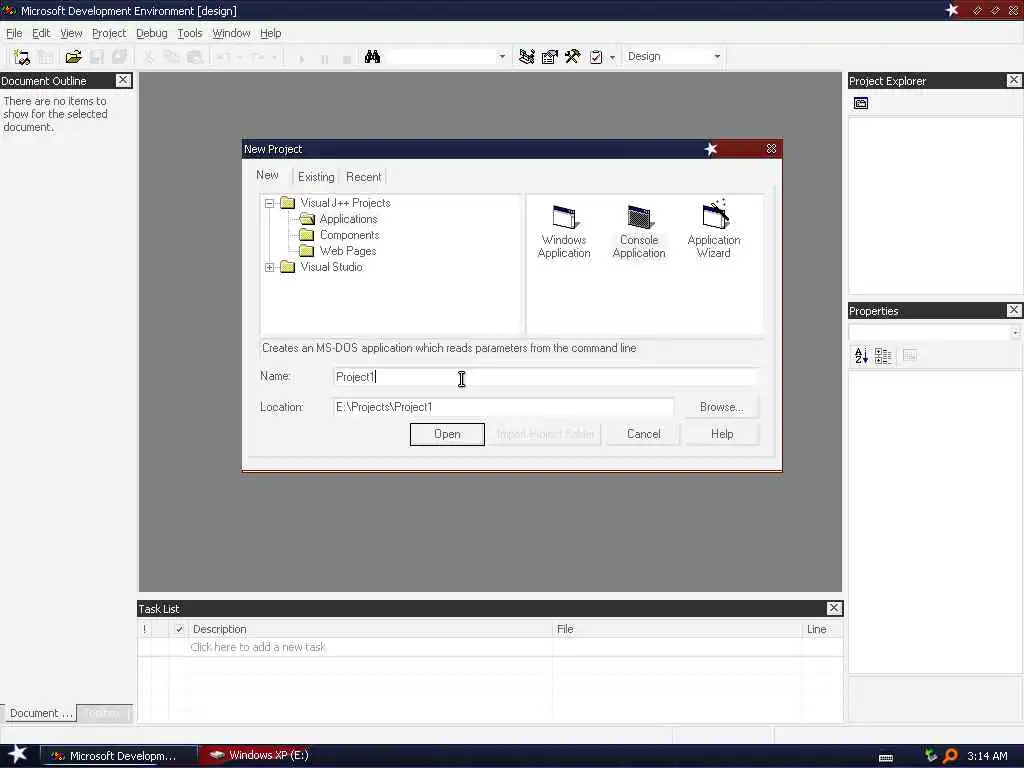Select the Web Pages tree folder
1024x768 pixels.
coord(347,251)
